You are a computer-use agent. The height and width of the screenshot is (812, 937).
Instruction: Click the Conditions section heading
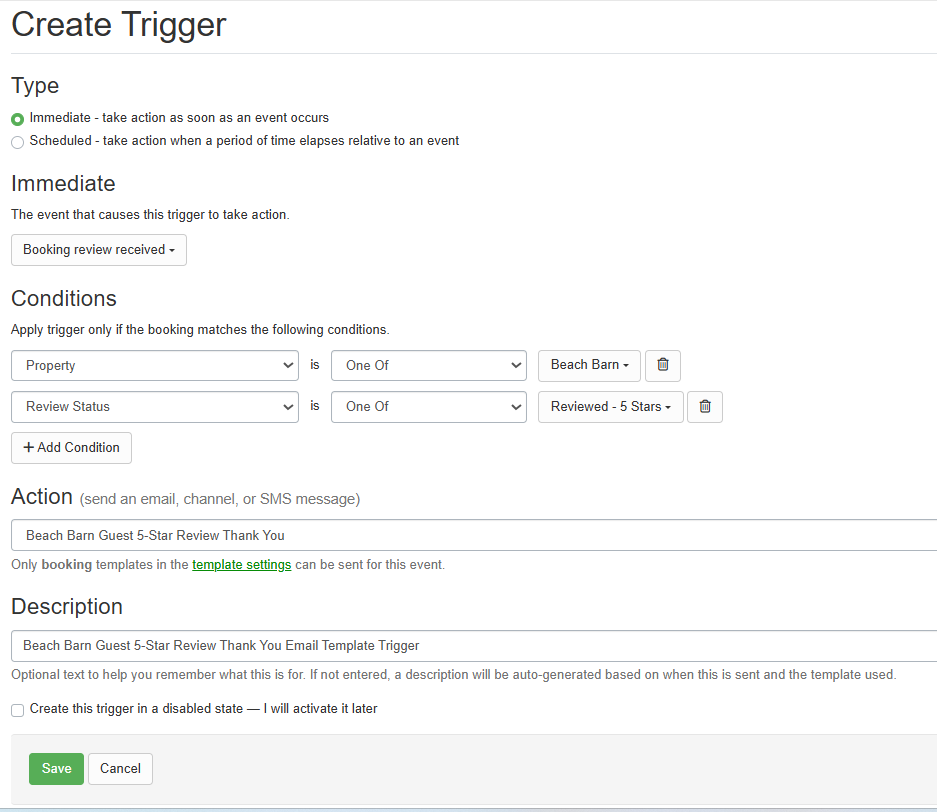64,299
